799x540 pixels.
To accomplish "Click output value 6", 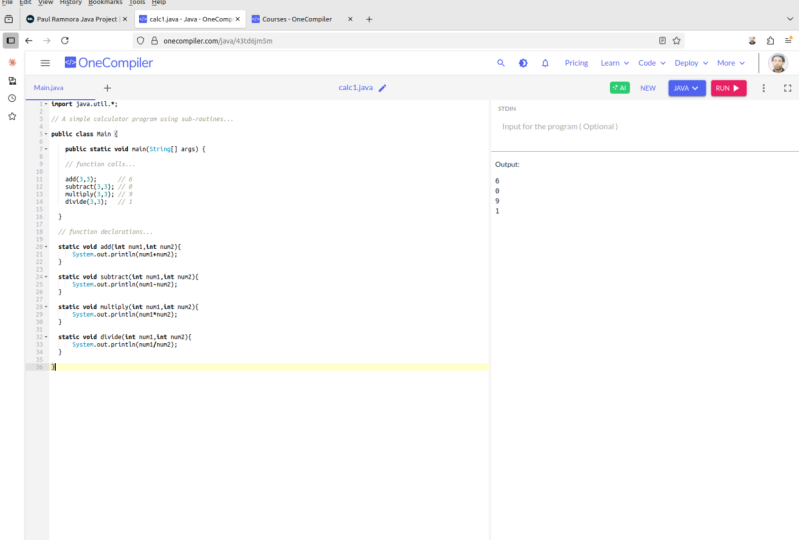I will (497, 181).
